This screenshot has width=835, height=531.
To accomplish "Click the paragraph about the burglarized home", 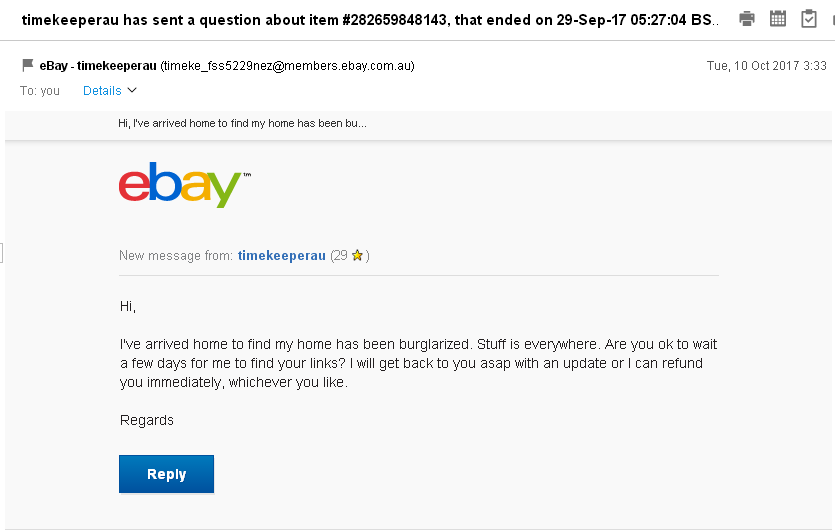I will (418, 363).
